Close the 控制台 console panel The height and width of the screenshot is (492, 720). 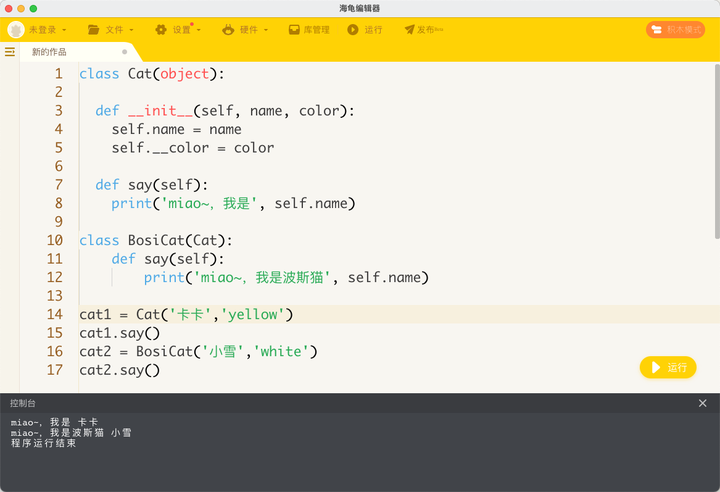click(703, 403)
